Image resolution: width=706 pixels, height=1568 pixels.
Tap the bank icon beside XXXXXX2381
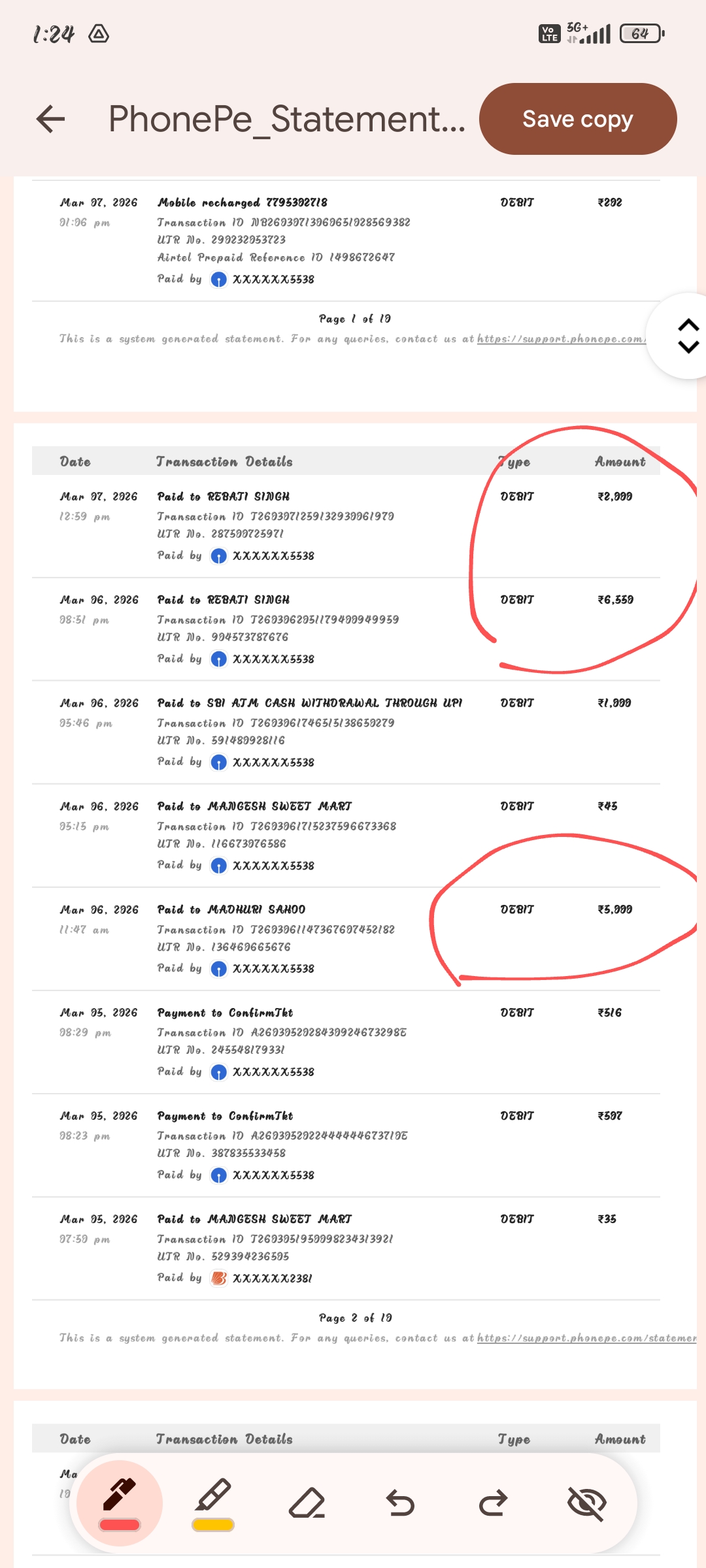tap(219, 1278)
